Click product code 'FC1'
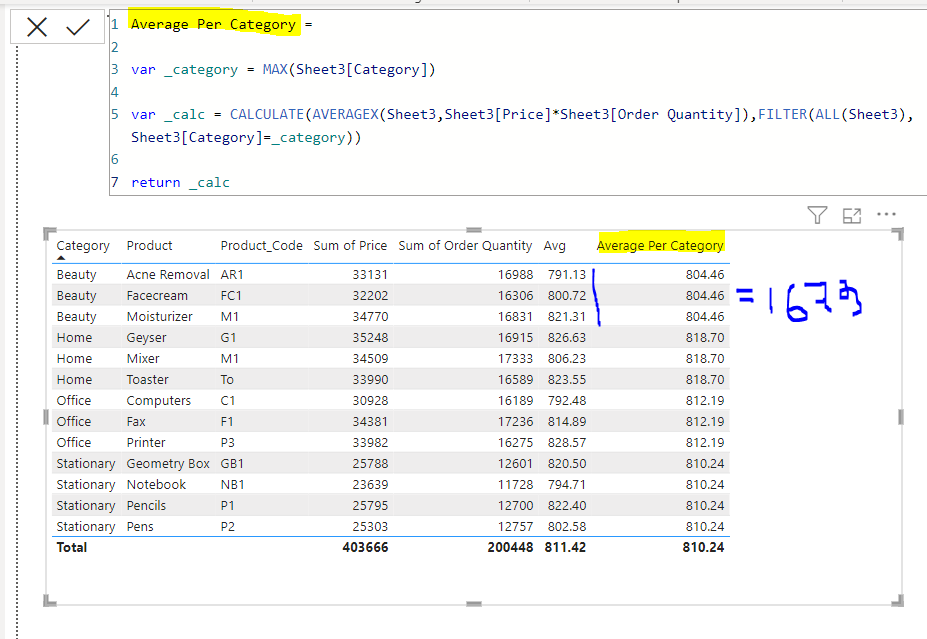The image size is (927, 639). [231, 296]
